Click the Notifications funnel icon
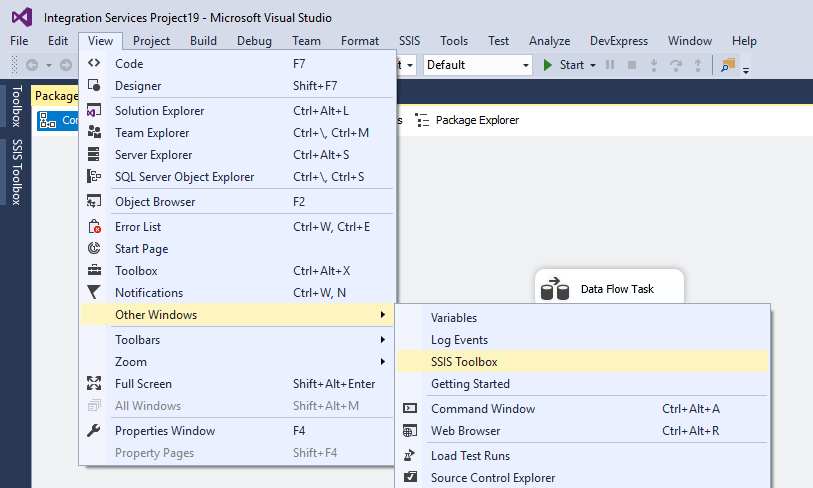The width and height of the screenshot is (813, 488). (x=94, y=292)
